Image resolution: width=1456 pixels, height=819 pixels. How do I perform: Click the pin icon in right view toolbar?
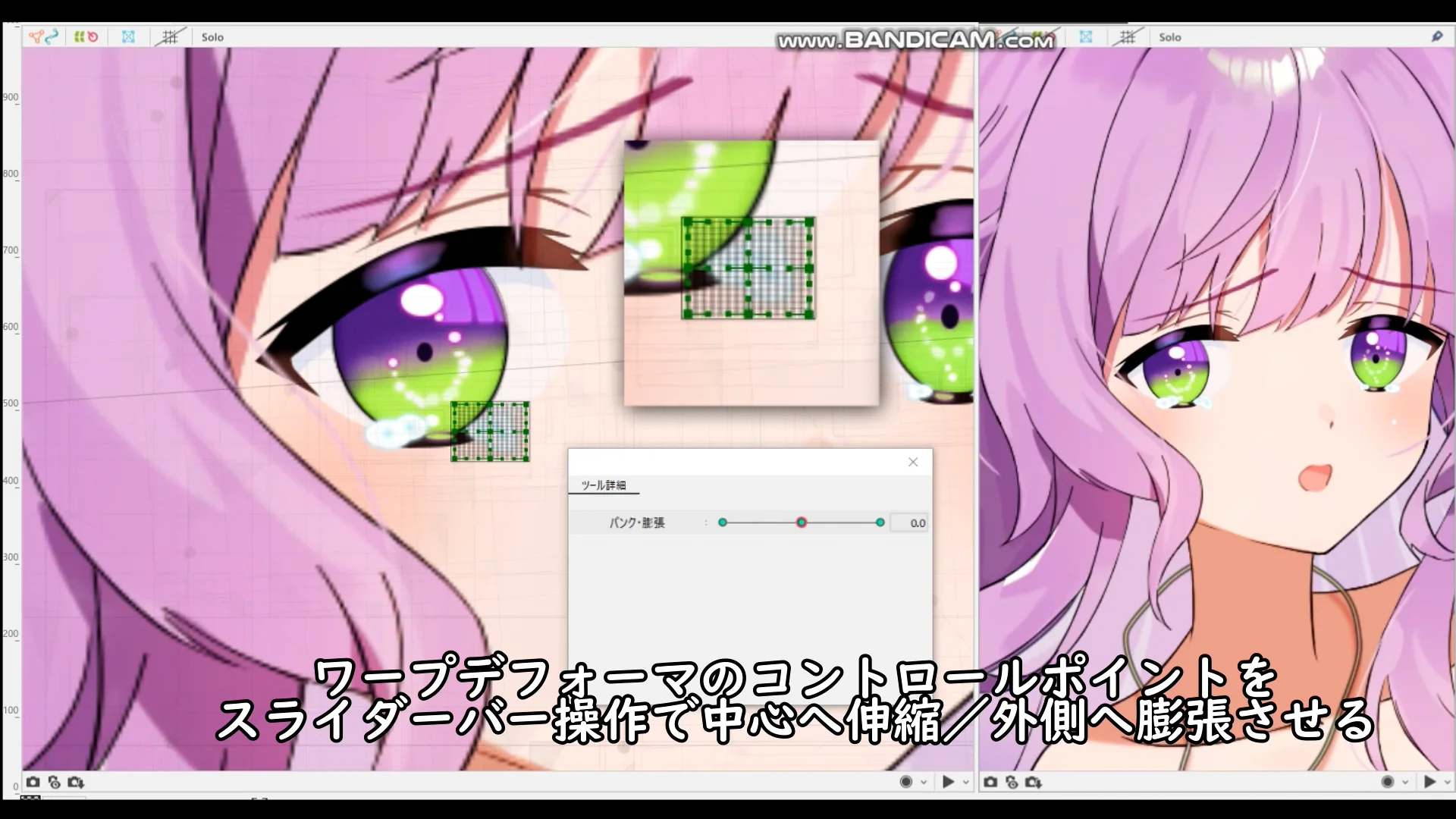pos(1437,36)
